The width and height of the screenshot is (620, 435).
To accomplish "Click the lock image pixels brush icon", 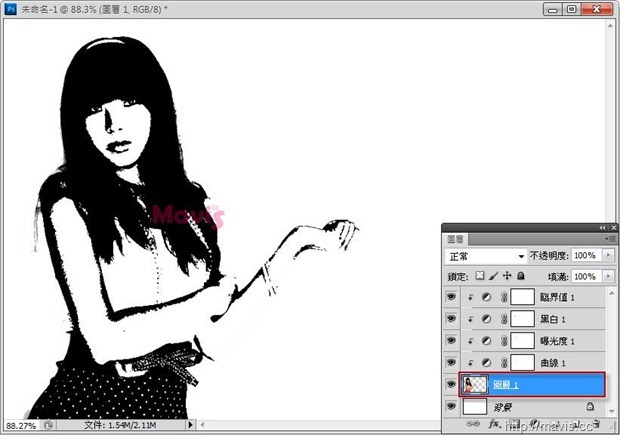I will click(493, 276).
